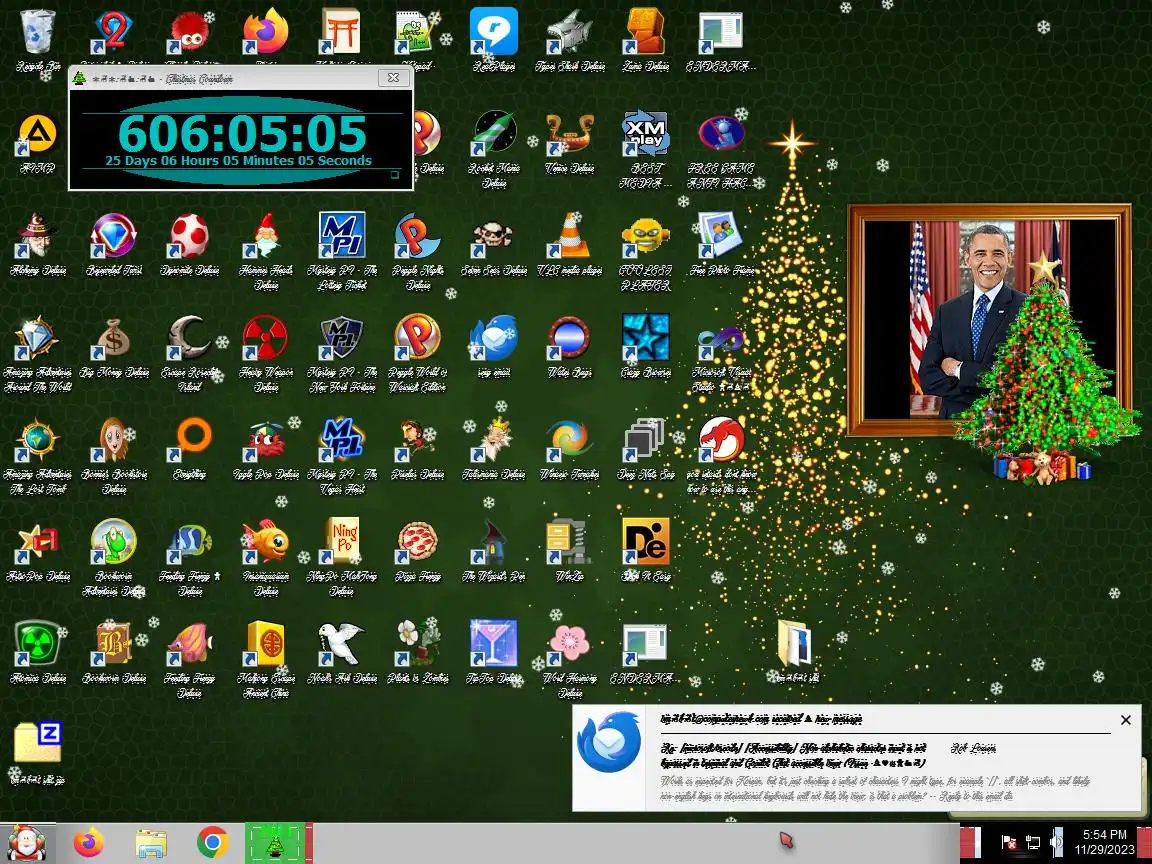Image resolution: width=1152 pixels, height=864 pixels.
Task: Open Mystery P.I. The Vegas Heist
Action: click(342, 441)
